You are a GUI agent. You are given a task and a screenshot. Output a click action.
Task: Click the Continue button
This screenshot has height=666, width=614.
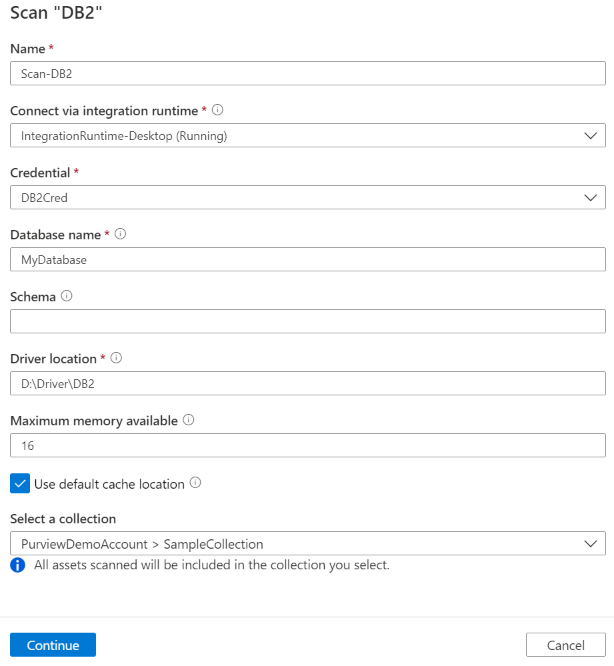[x=53, y=645]
